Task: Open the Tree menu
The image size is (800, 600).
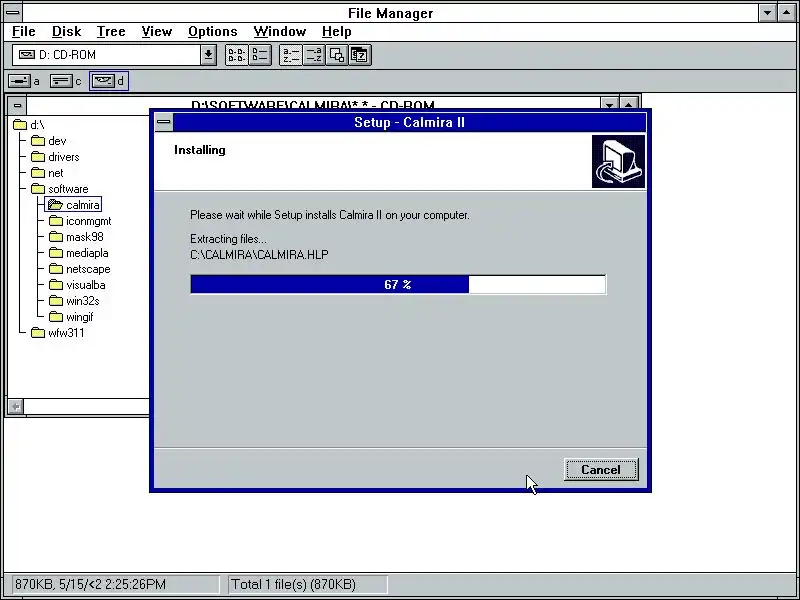Action: (111, 32)
